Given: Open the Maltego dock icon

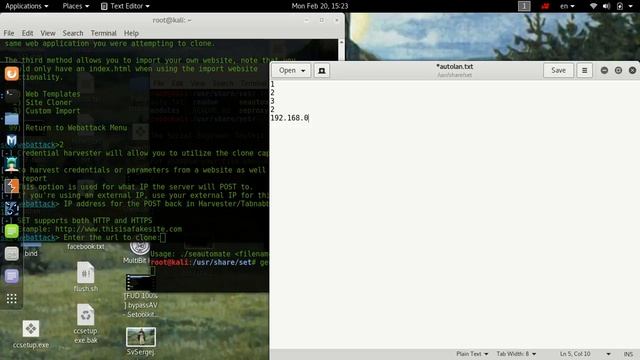Looking at the screenshot, I should click(11, 209).
